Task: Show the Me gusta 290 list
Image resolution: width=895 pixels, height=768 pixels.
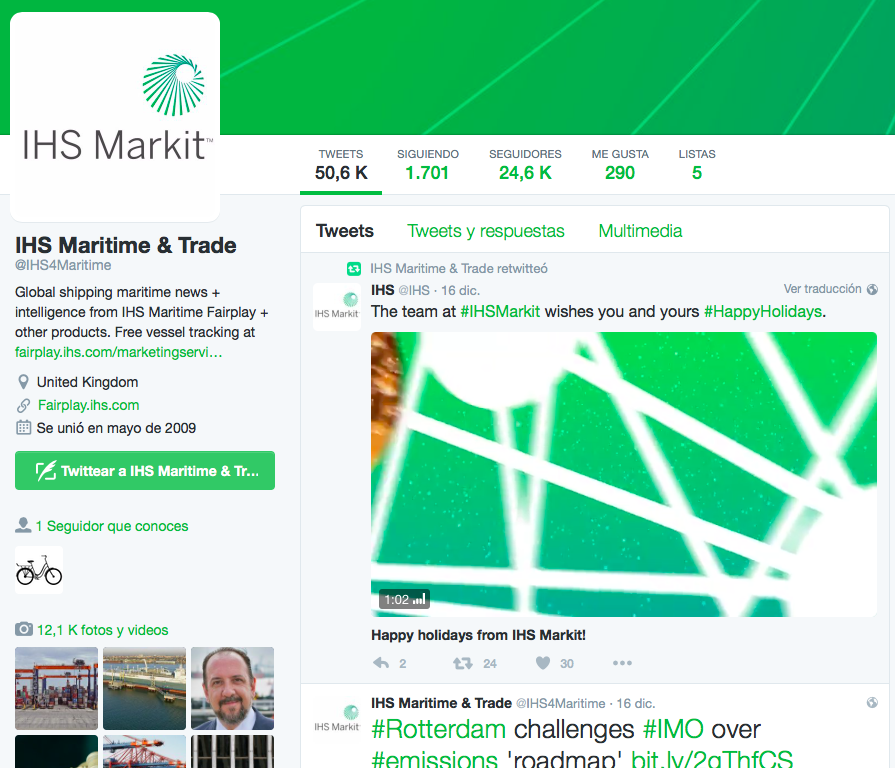Action: (620, 164)
